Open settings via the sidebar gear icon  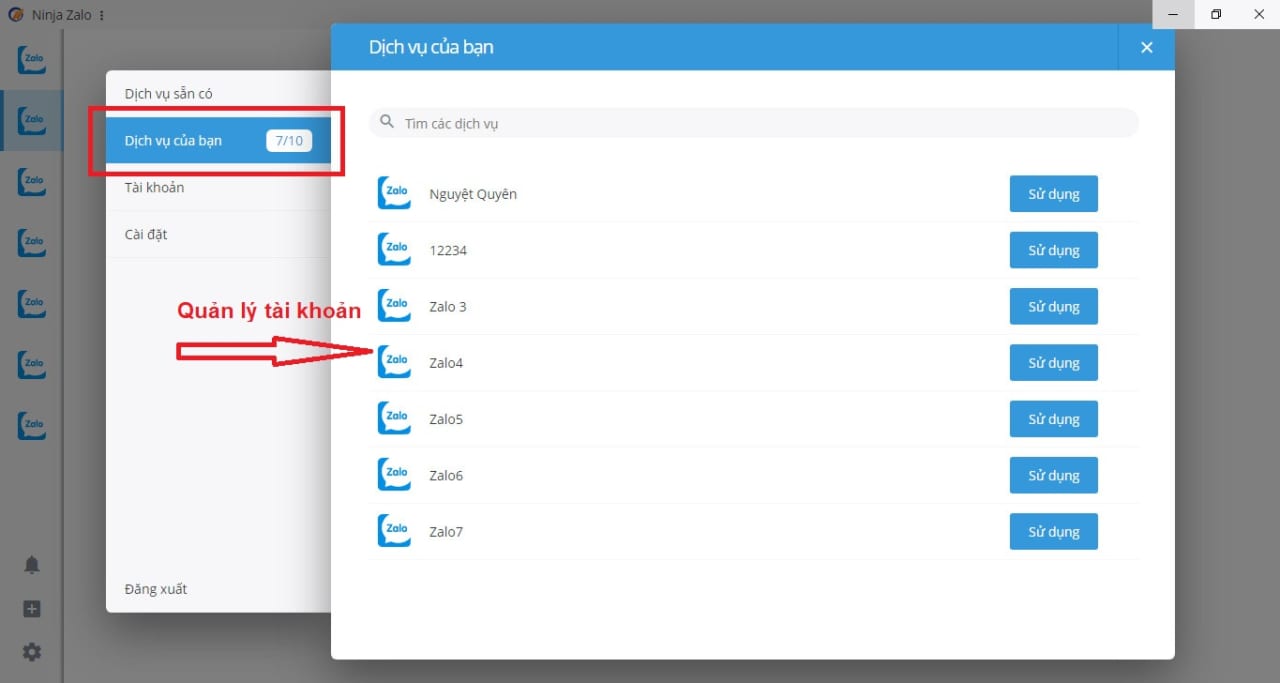tap(32, 652)
